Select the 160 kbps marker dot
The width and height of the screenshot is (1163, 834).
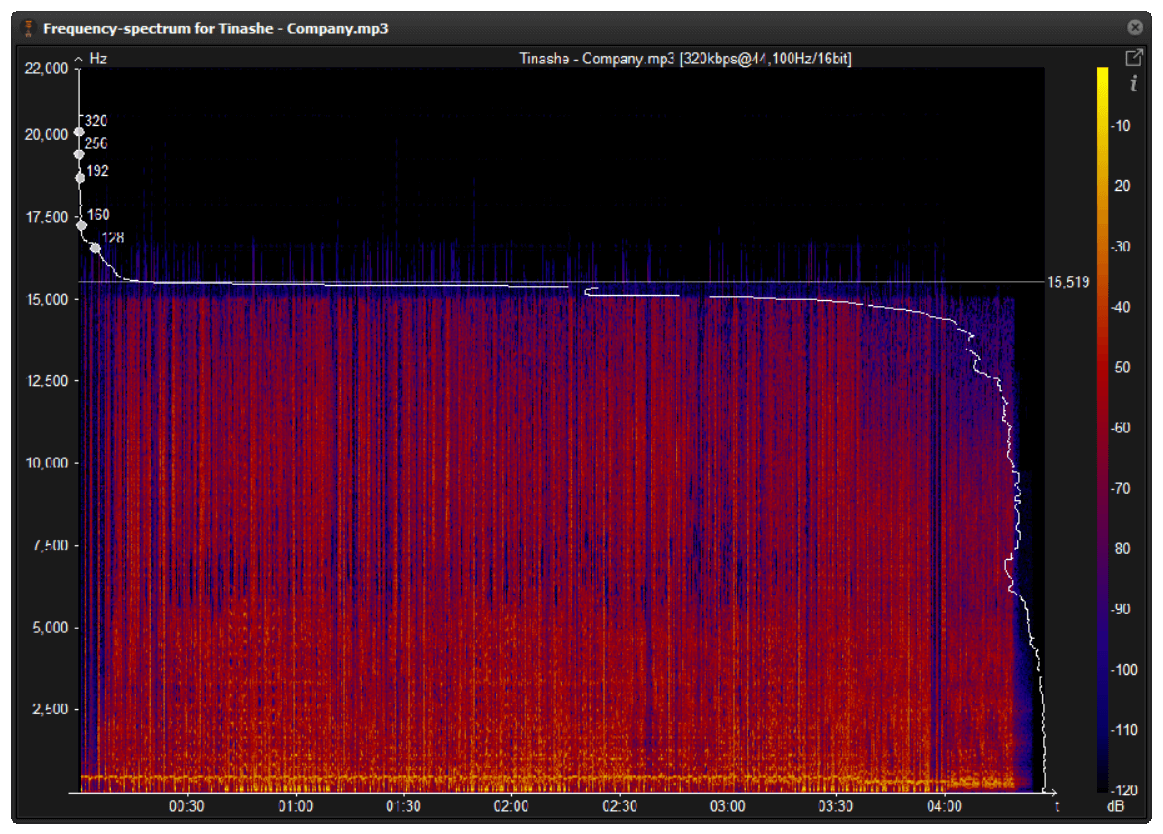coord(82,225)
